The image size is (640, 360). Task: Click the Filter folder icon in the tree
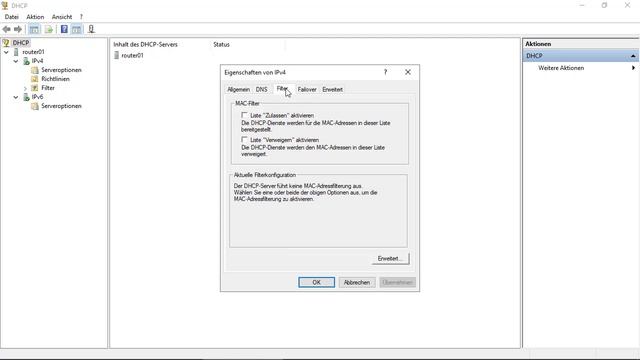click(35, 88)
